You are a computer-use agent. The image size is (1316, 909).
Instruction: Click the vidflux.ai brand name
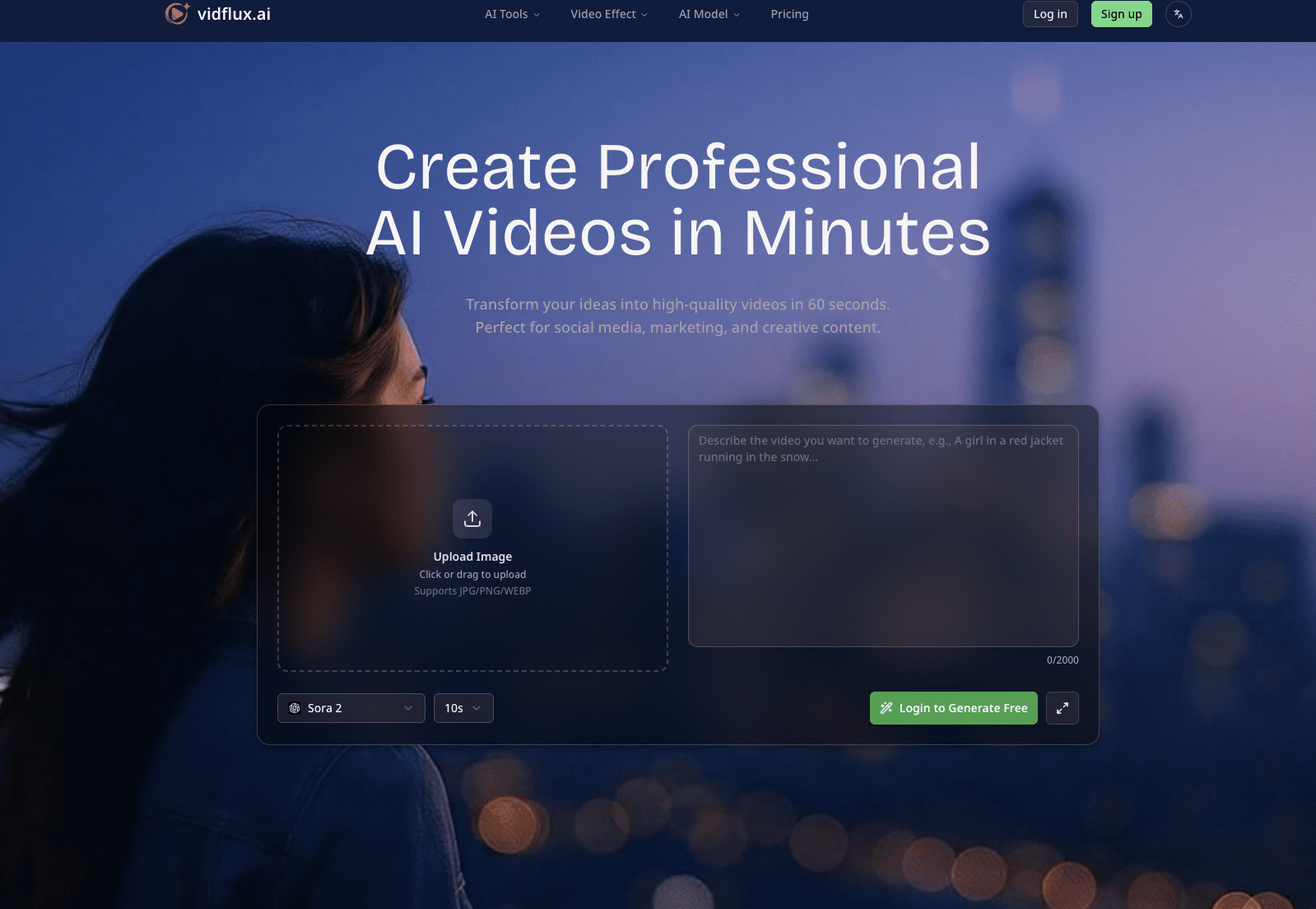[x=234, y=14]
